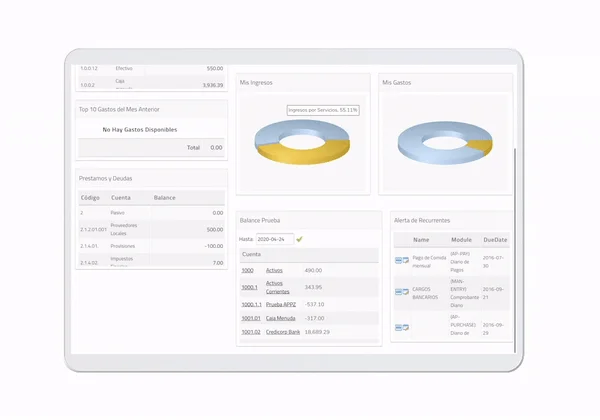The height and width of the screenshot is (420, 600).
Task: Click the Ingresos por Servicios 55.11% tooltip
Action: click(323, 110)
